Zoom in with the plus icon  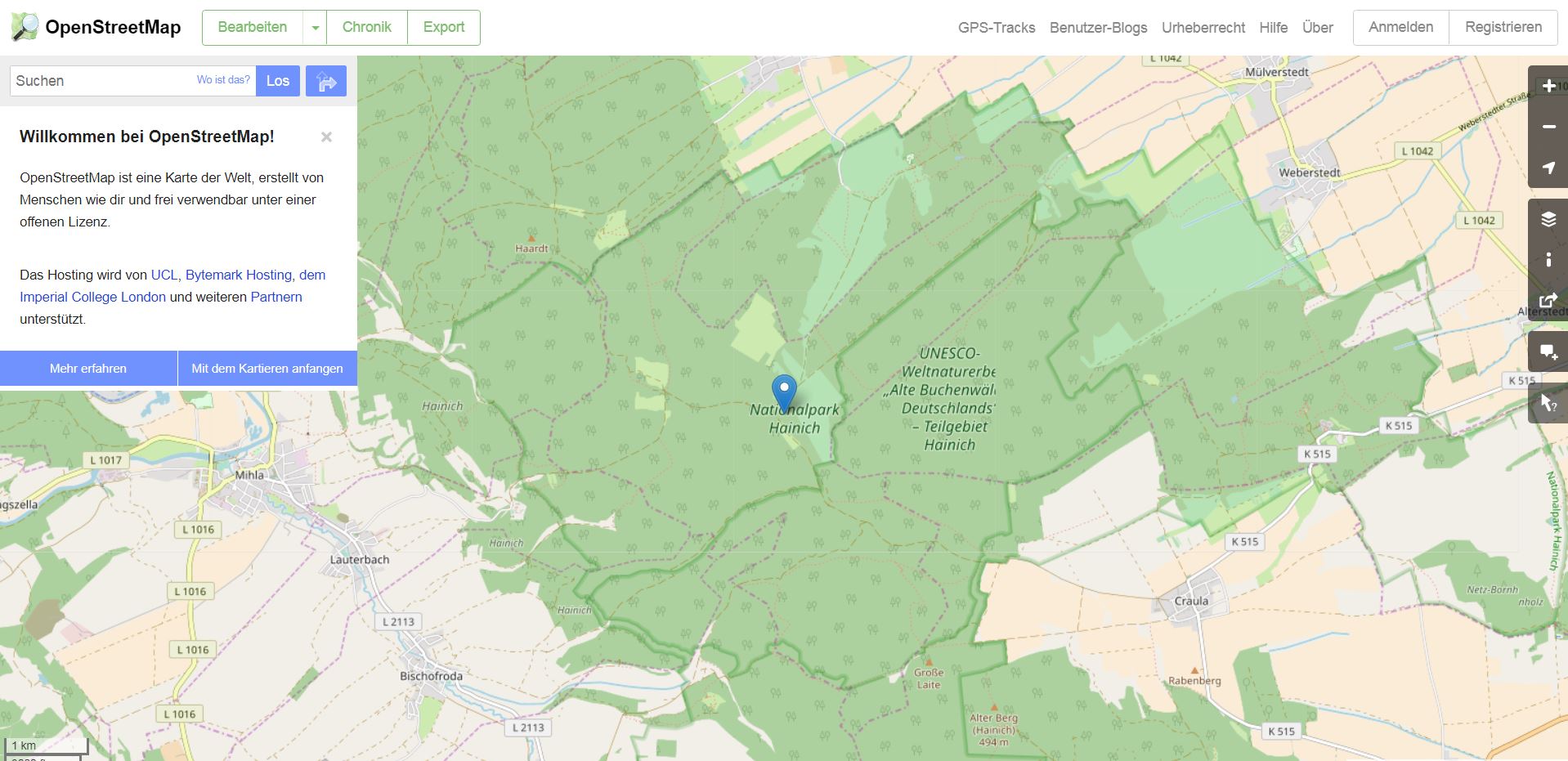click(1548, 86)
